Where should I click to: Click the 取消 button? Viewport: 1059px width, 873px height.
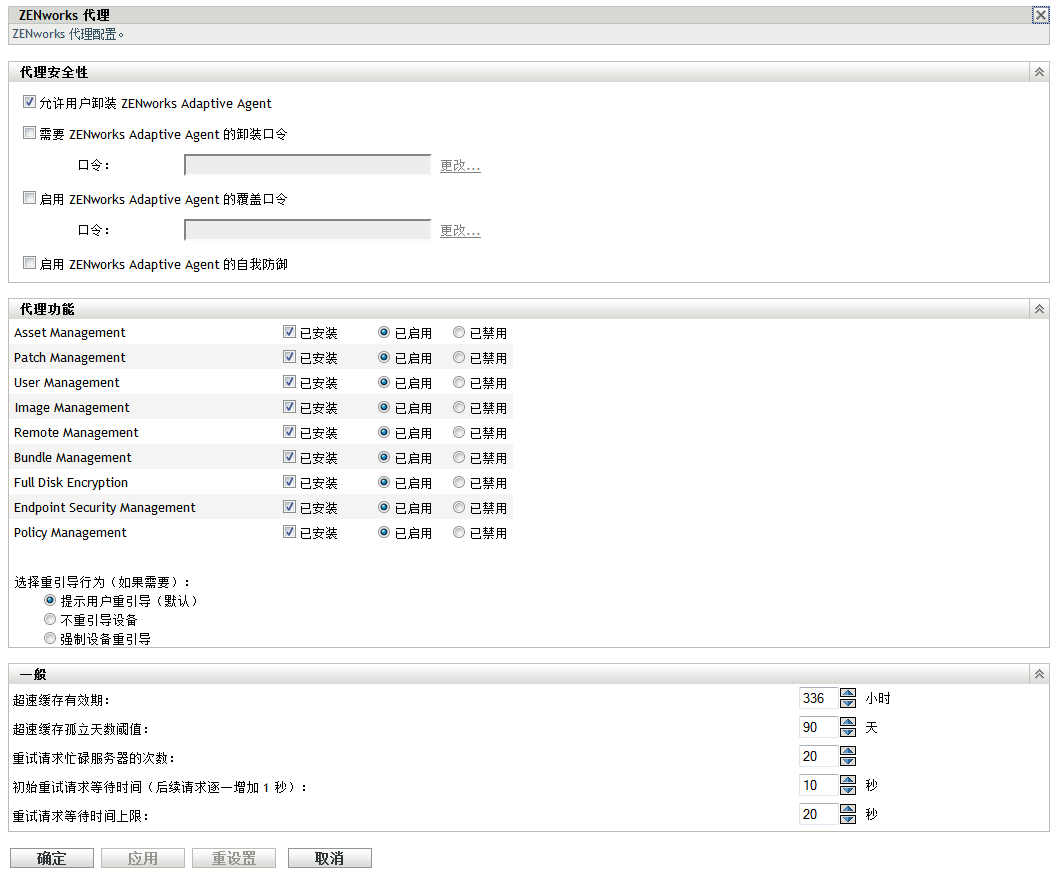(330, 858)
